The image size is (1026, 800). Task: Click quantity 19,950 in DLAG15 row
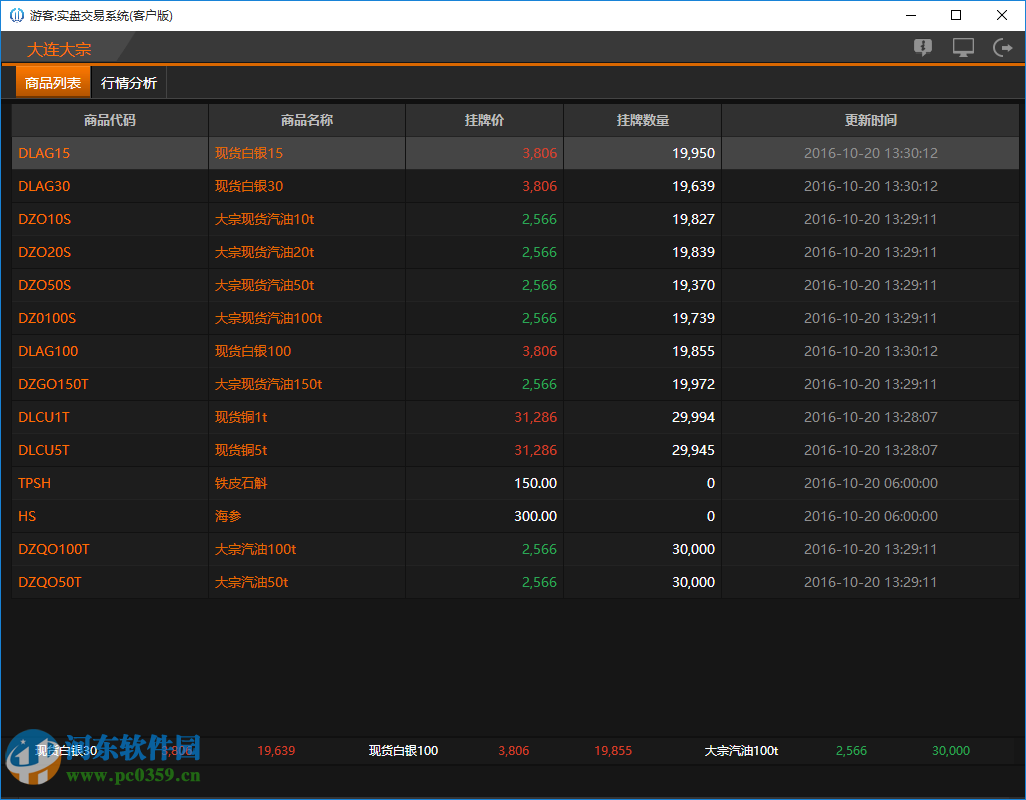(x=693, y=153)
